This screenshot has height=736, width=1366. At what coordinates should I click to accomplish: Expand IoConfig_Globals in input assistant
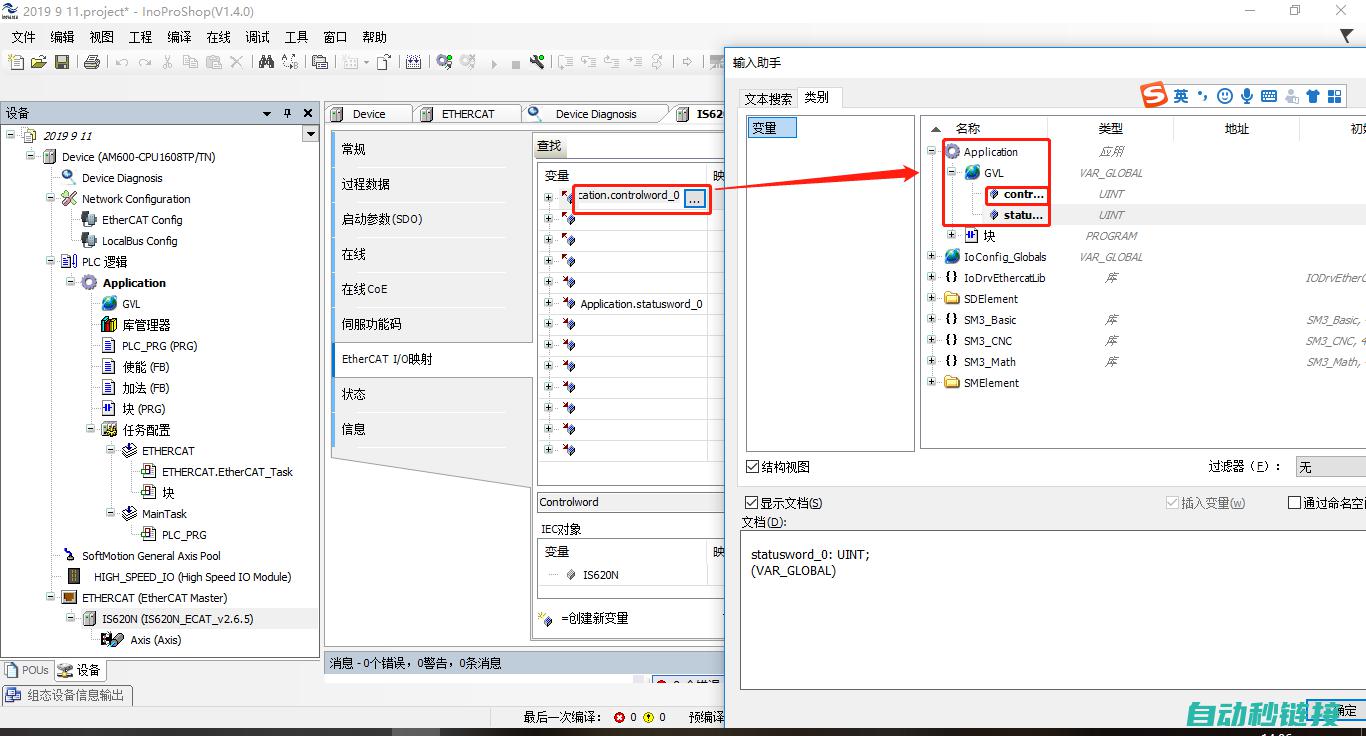pos(932,257)
